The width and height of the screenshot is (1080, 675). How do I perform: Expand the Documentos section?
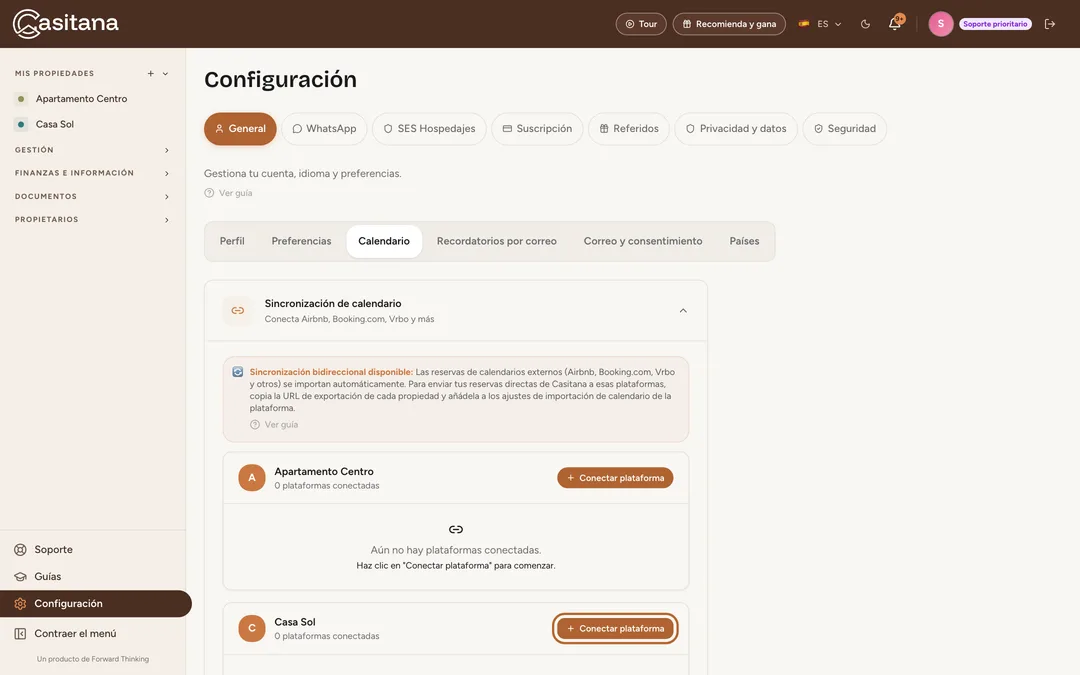pyautogui.click(x=92, y=197)
